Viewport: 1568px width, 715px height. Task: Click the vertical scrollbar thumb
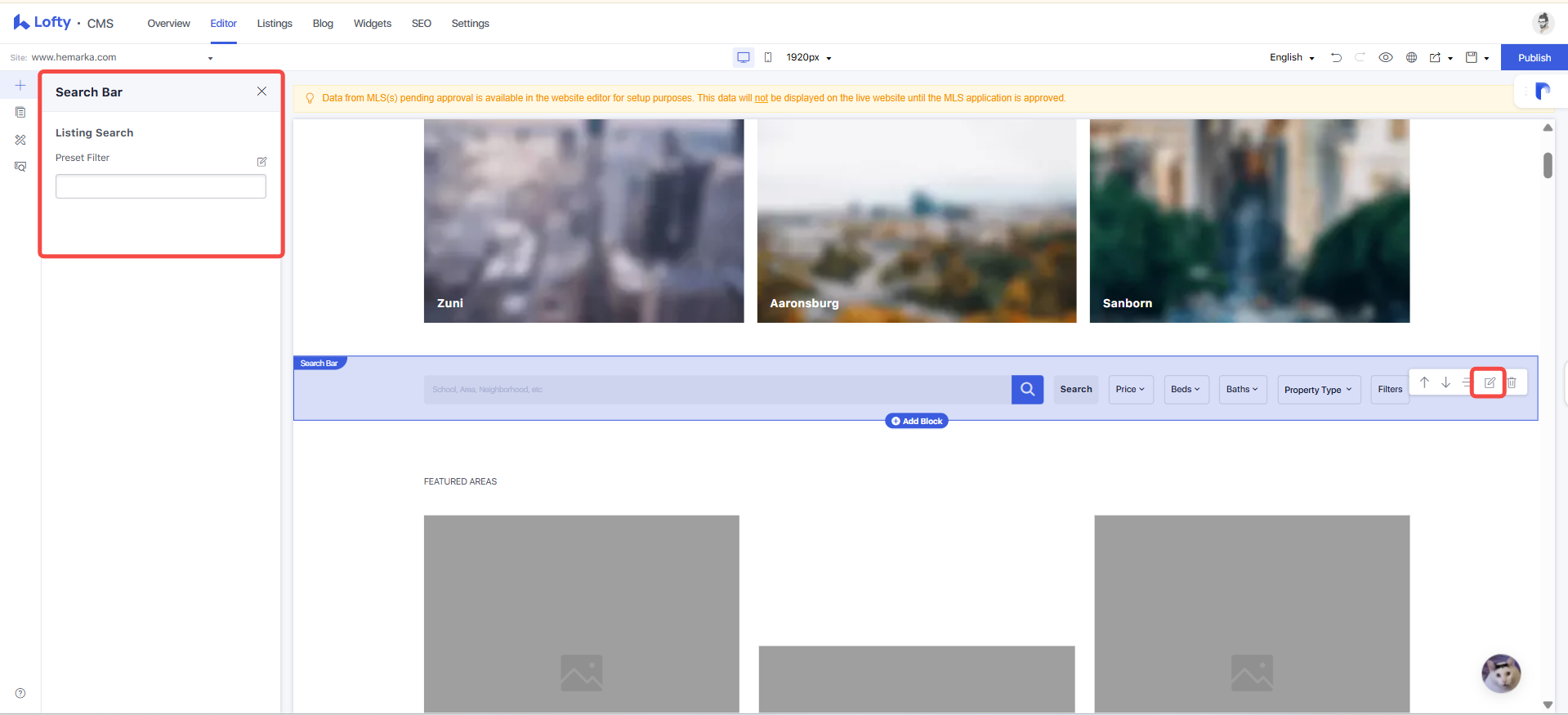click(x=1548, y=165)
